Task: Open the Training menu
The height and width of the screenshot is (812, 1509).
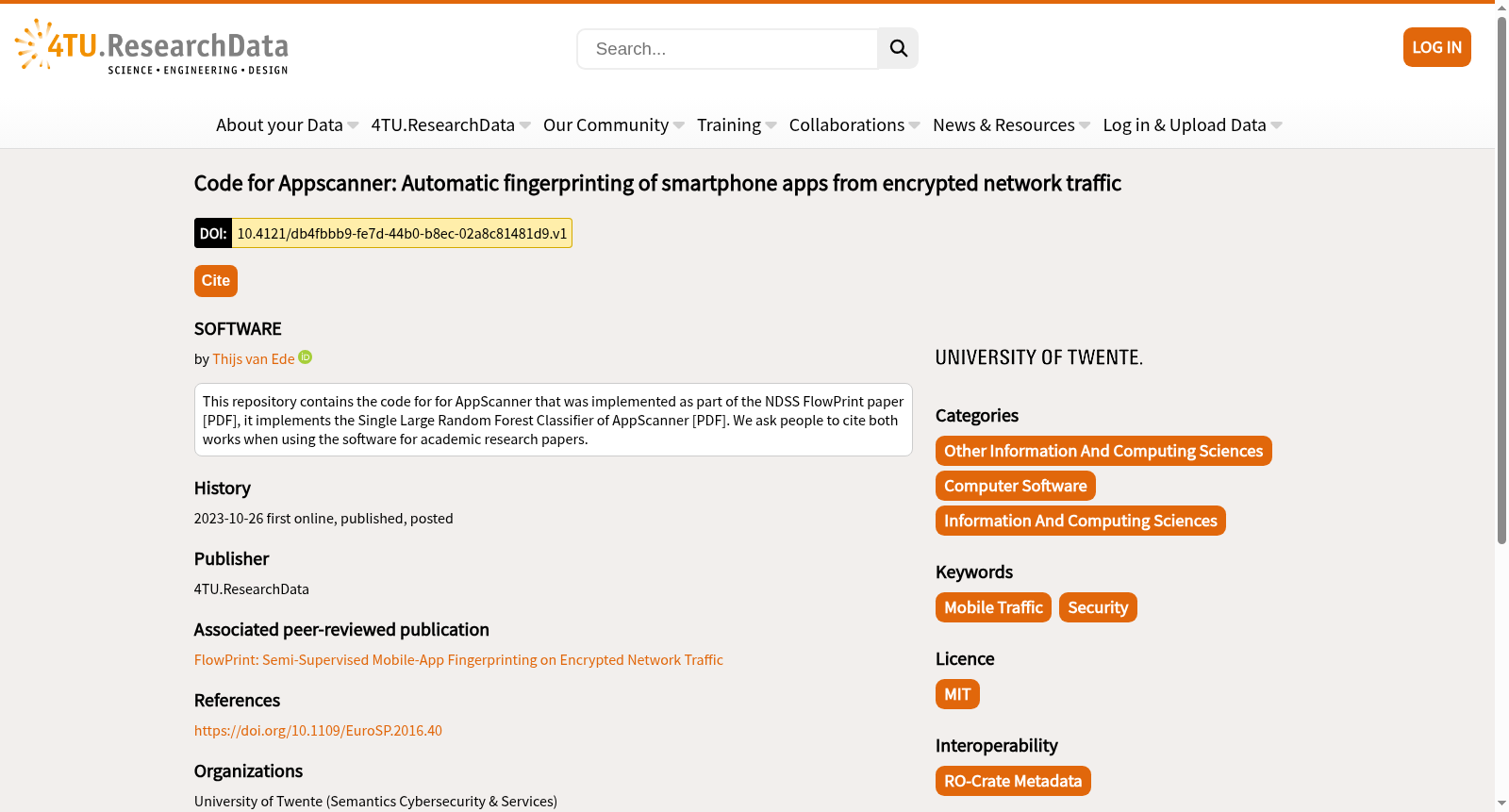Action: 729,124
